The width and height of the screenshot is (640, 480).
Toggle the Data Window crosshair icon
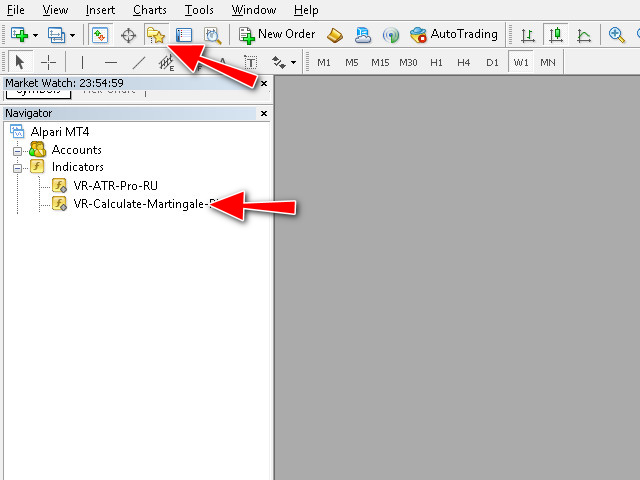128,35
